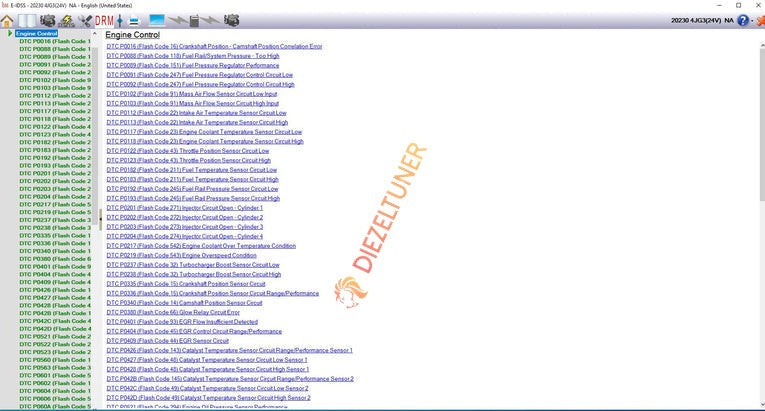Screen dimensions: 765x411
Task: Open Crankshaft-Camshaft Position Correlation Error link
Action: (214, 46)
